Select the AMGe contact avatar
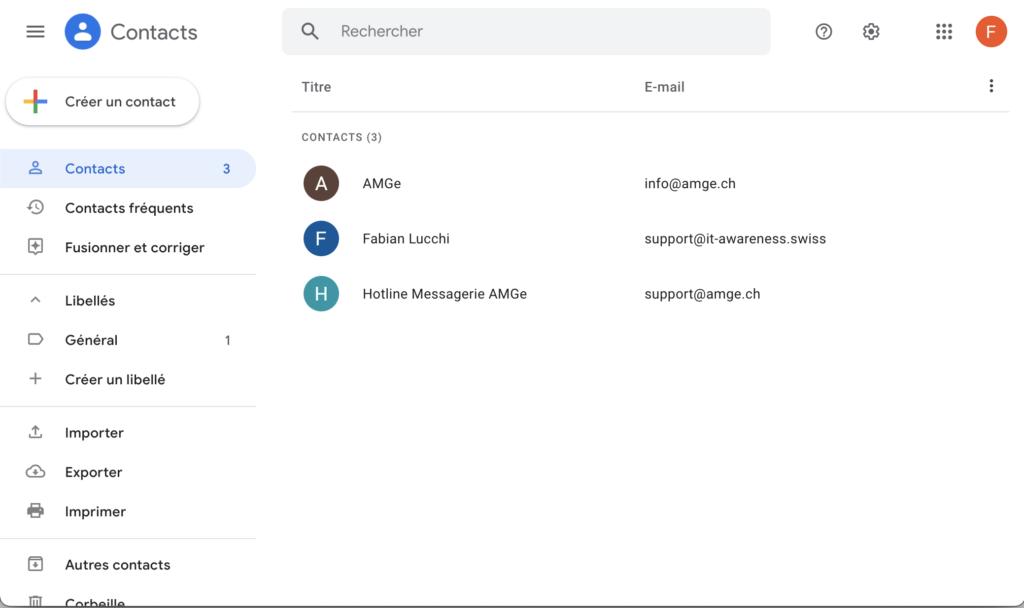Screen dimensions: 1024x608 tap(321, 184)
